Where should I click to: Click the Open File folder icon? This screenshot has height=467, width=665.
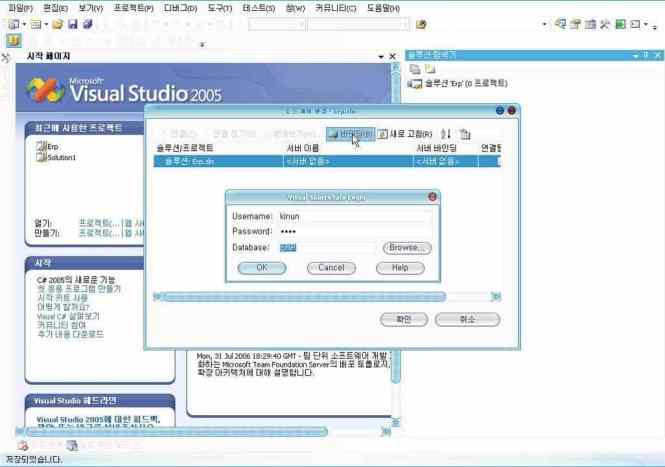57,24
